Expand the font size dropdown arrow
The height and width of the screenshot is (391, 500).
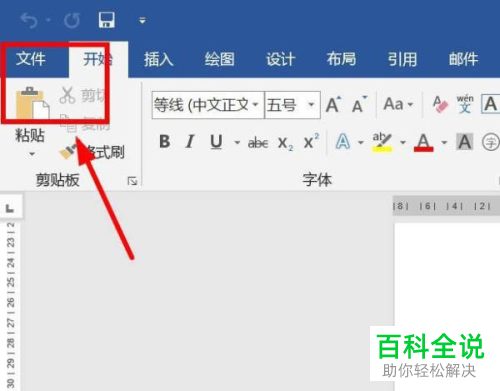311,105
